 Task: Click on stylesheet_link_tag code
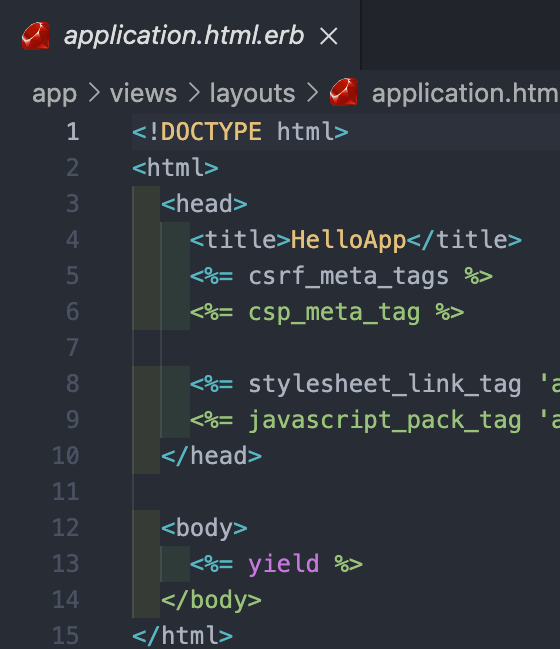tap(385, 384)
